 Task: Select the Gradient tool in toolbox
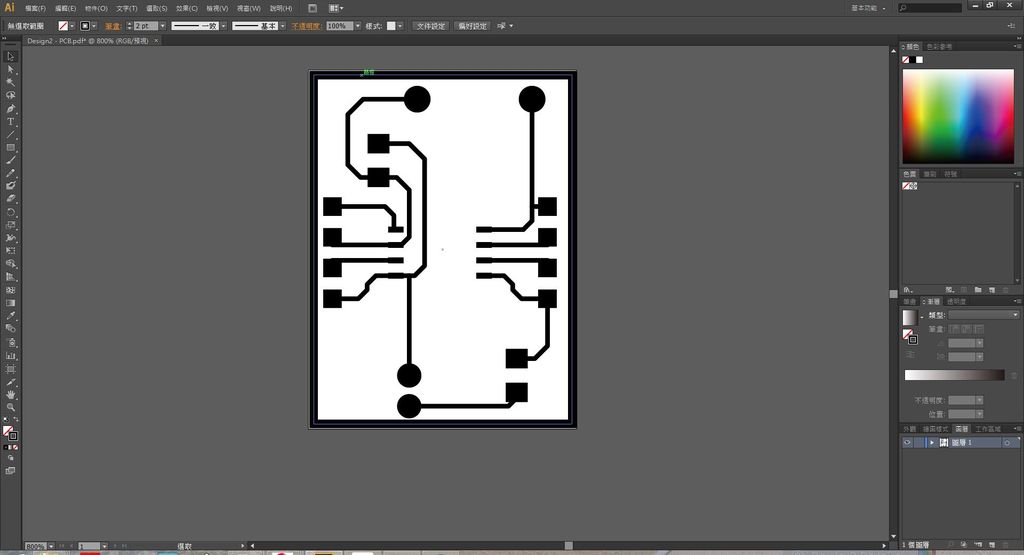(10, 303)
